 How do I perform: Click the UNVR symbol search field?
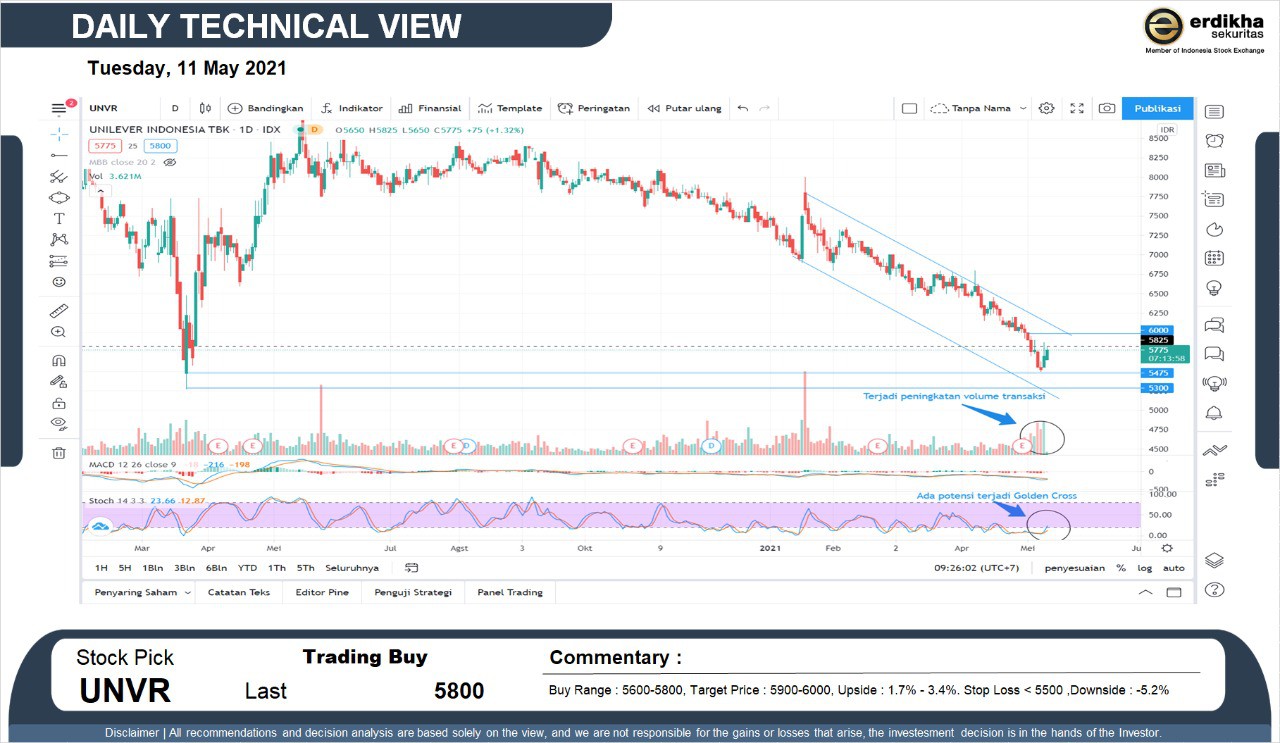pyautogui.click(x=118, y=108)
